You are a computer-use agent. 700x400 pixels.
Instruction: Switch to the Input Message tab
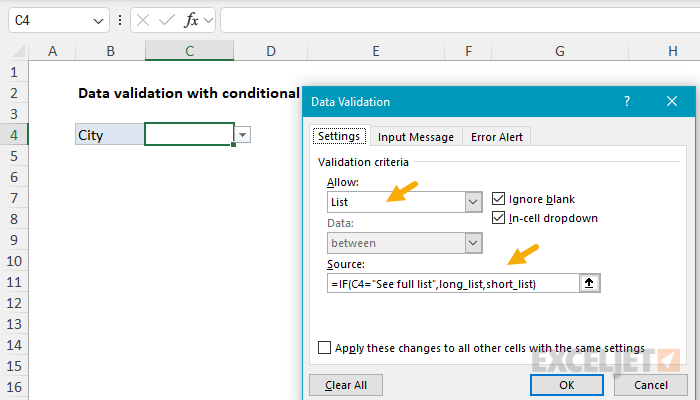pyautogui.click(x=416, y=137)
